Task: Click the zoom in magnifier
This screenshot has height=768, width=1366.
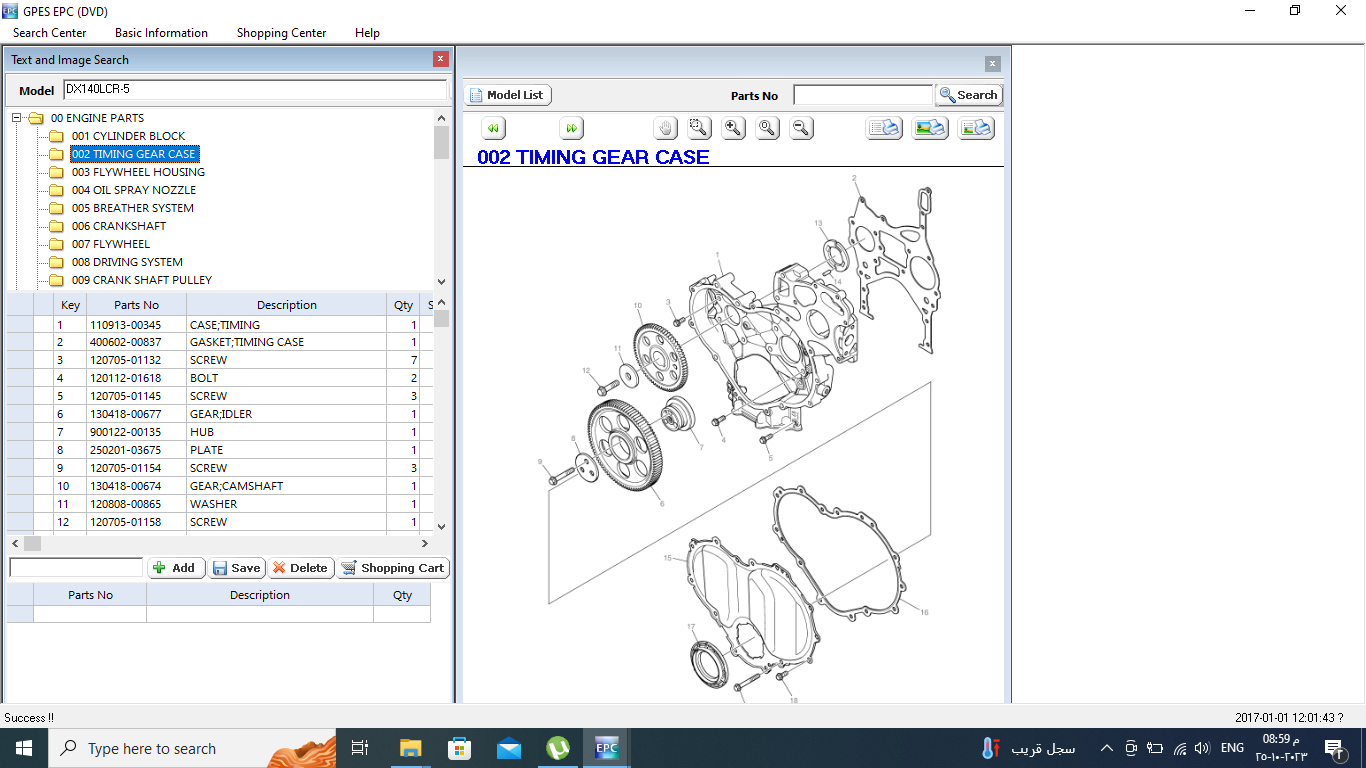Action: coord(734,128)
